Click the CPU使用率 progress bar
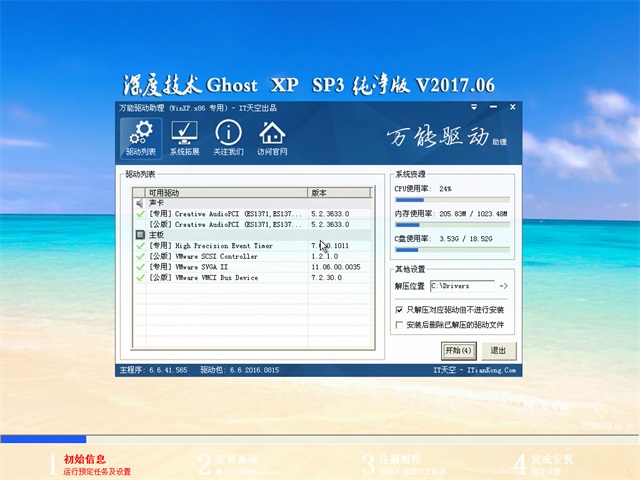640x480 pixels. coord(452,200)
